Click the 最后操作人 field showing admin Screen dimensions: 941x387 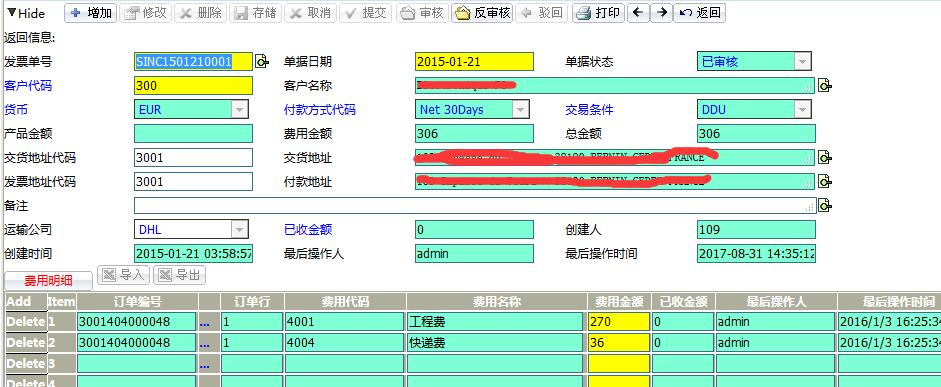(474, 253)
